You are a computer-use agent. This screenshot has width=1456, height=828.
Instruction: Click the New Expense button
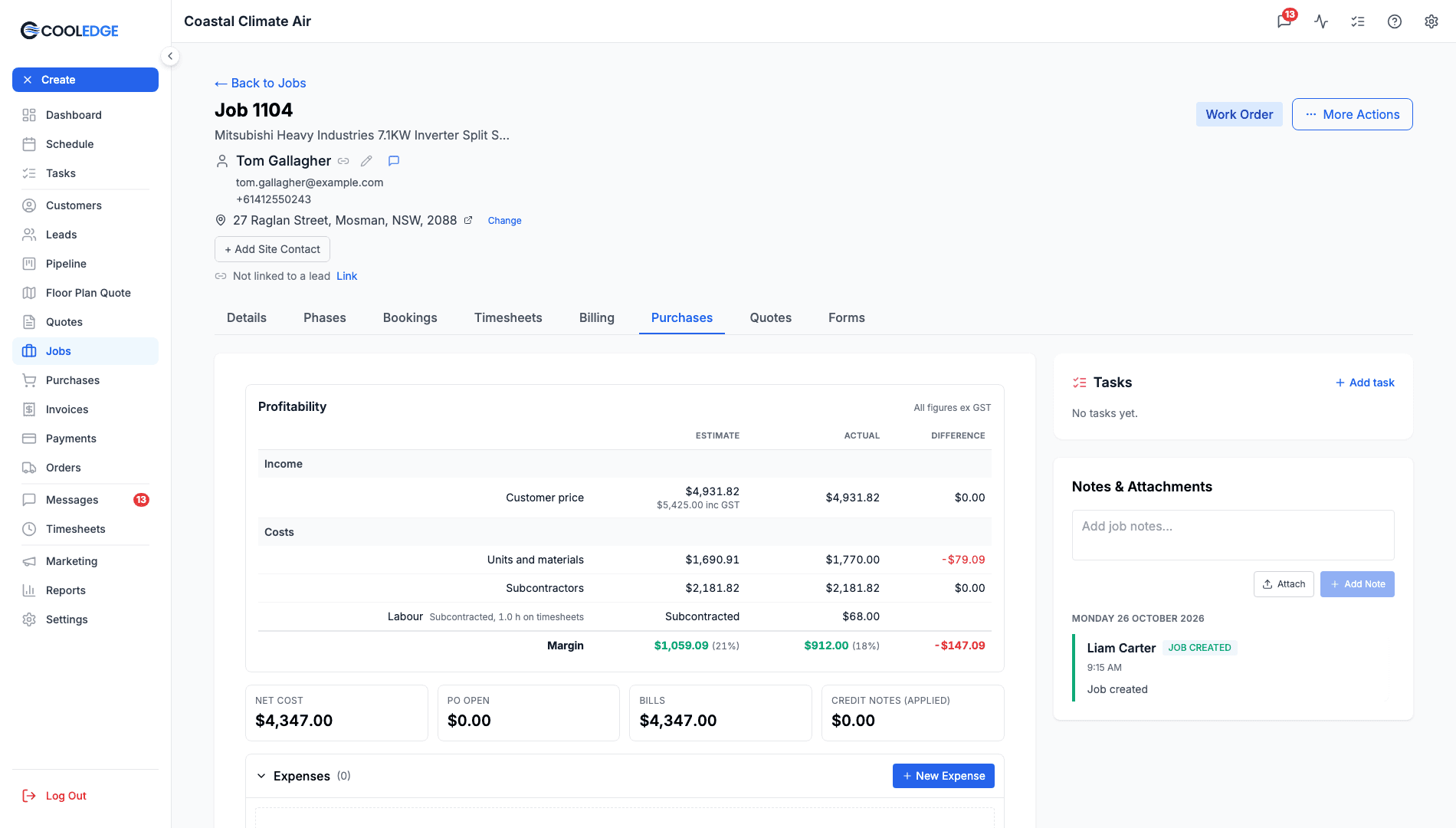pos(943,776)
